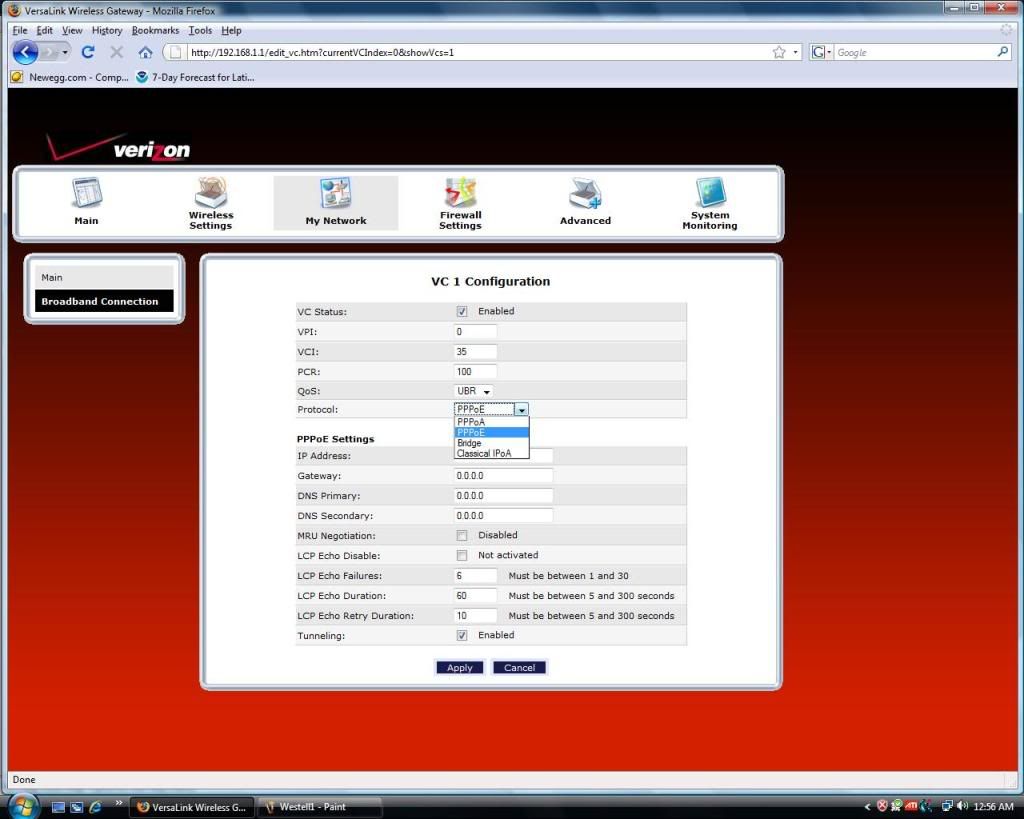
Task: Reload page with Firefox refresh icon
Action: coord(88,52)
